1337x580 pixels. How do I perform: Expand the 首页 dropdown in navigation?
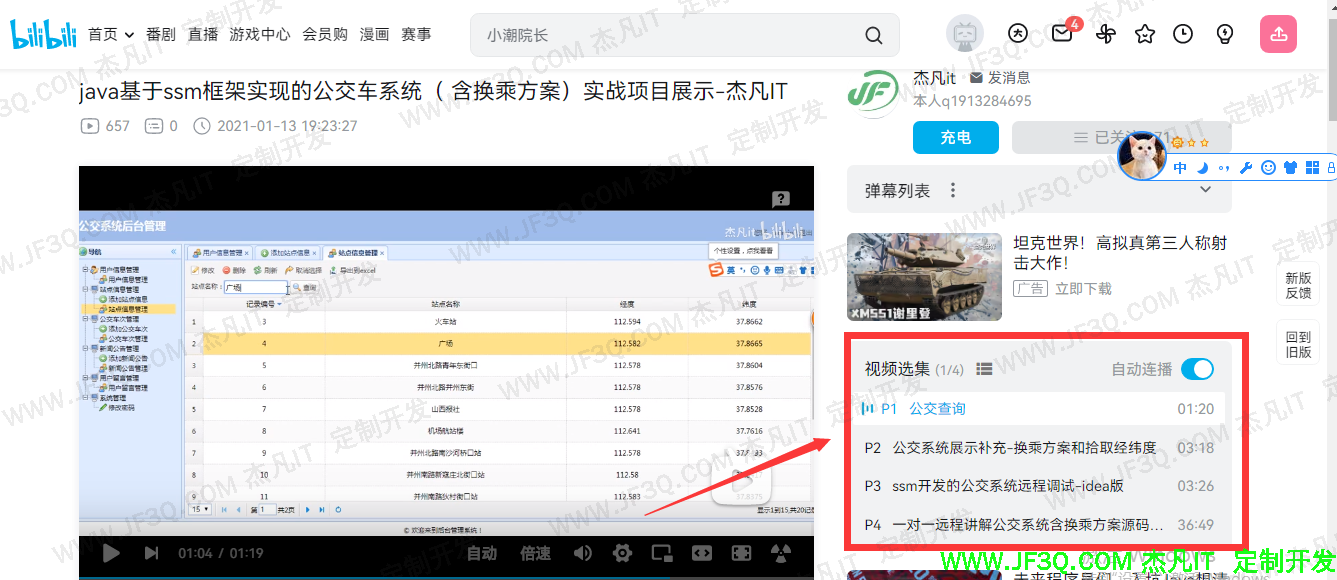click(x=111, y=34)
